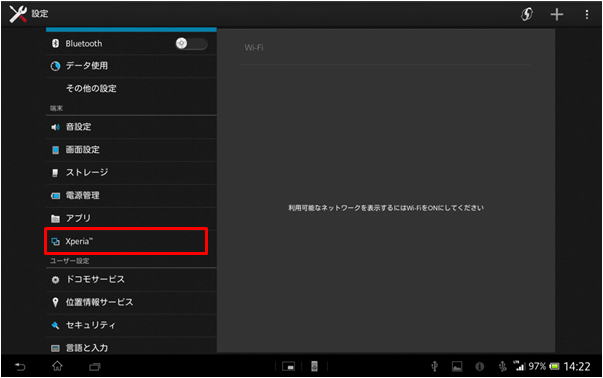Open the overflow three-dot menu
This screenshot has width=603, height=378.
pos(587,15)
